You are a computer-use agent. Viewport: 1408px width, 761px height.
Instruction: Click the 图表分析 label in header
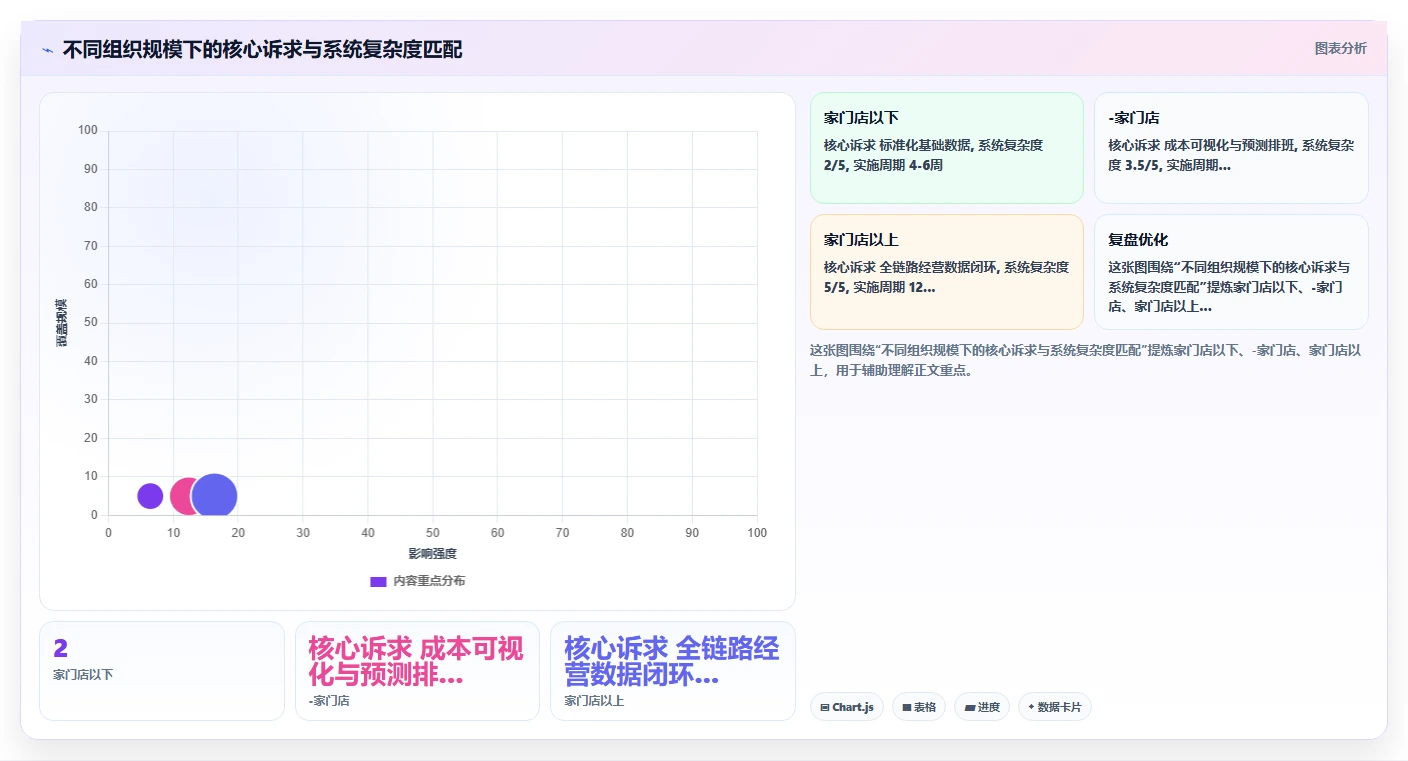(1340, 48)
